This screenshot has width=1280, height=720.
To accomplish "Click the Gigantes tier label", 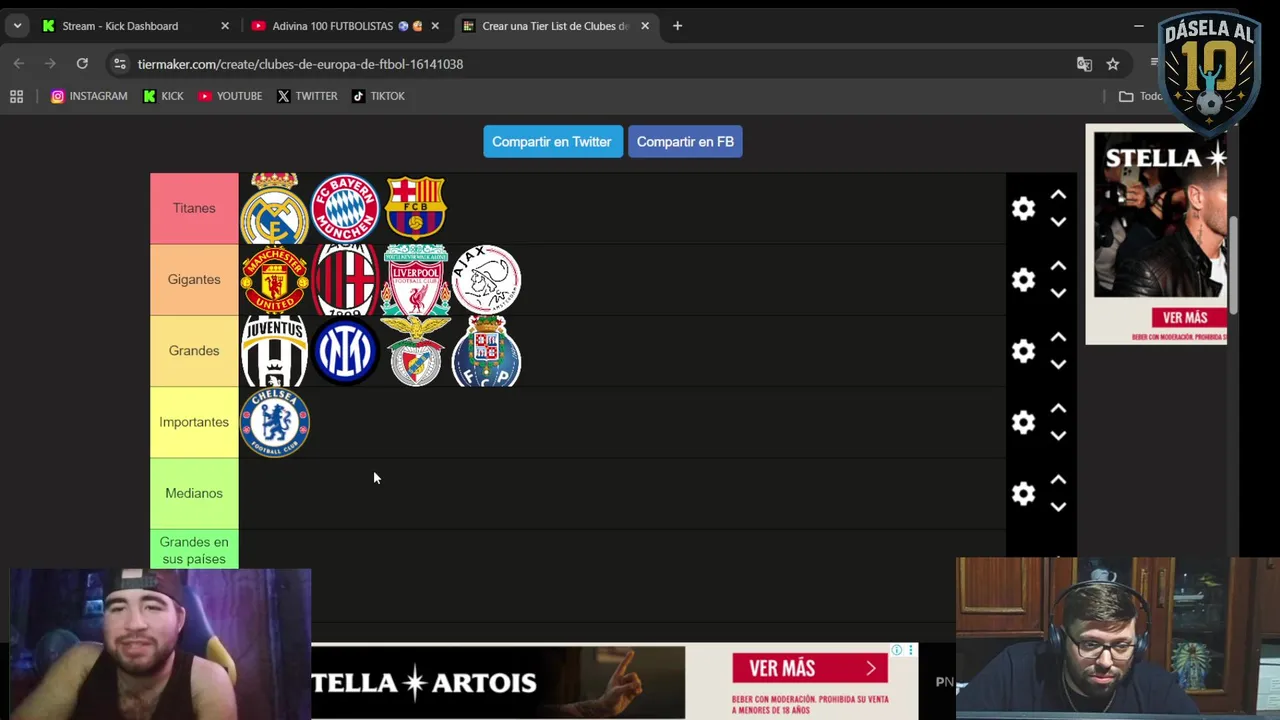I will click(194, 280).
